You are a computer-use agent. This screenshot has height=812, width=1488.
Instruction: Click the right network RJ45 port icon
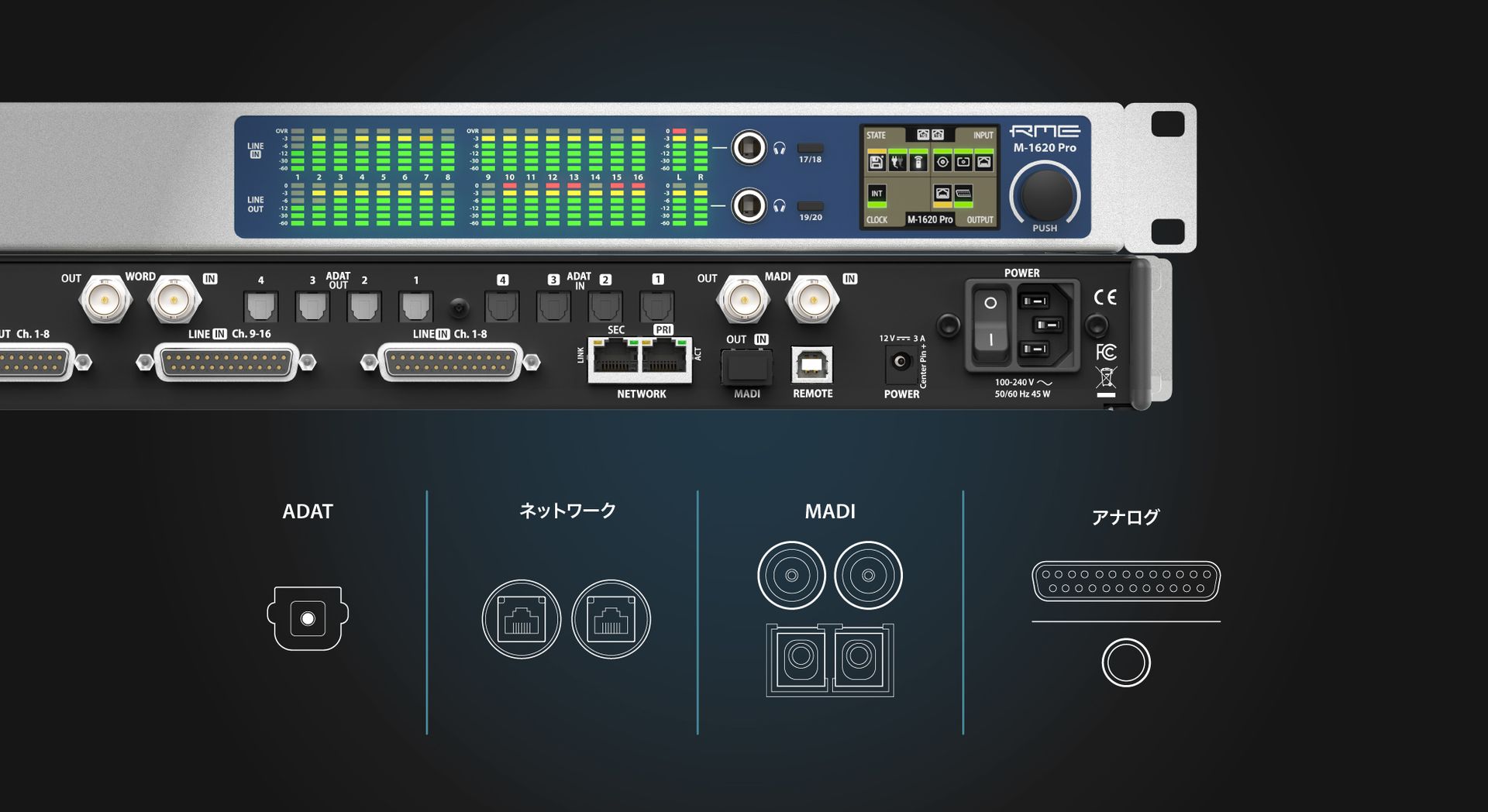click(x=611, y=619)
